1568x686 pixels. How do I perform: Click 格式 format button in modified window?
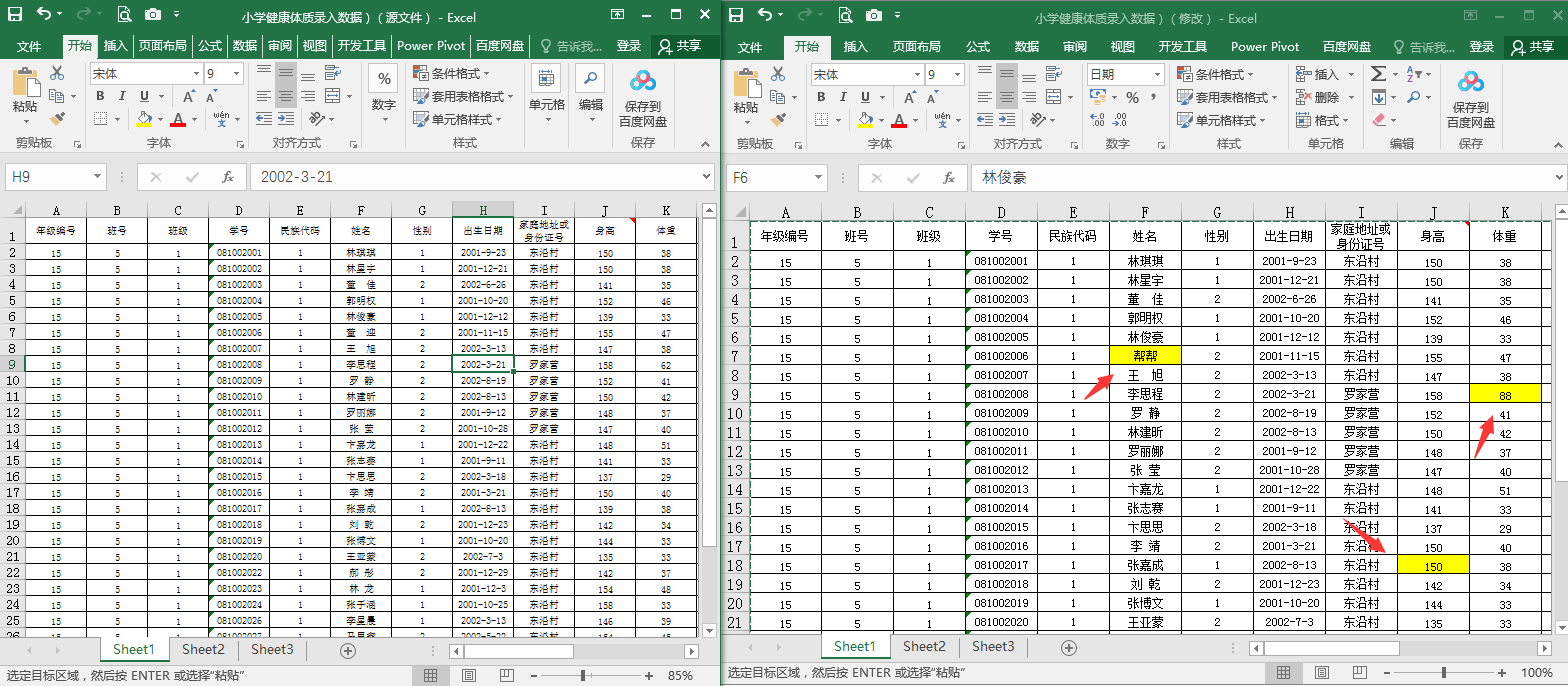1322,121
